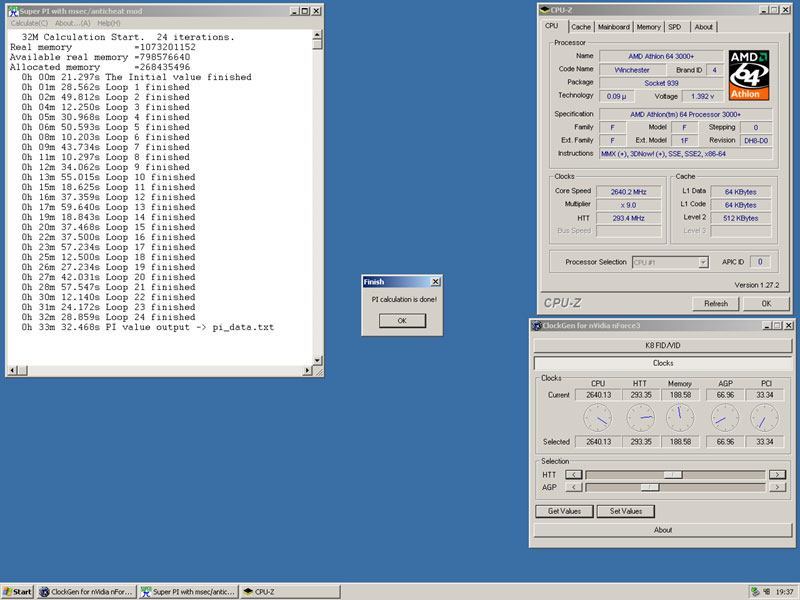Open the Clocks section in ClockGen
The width and height of the screenshot is (800, 600).
point(663,363)
